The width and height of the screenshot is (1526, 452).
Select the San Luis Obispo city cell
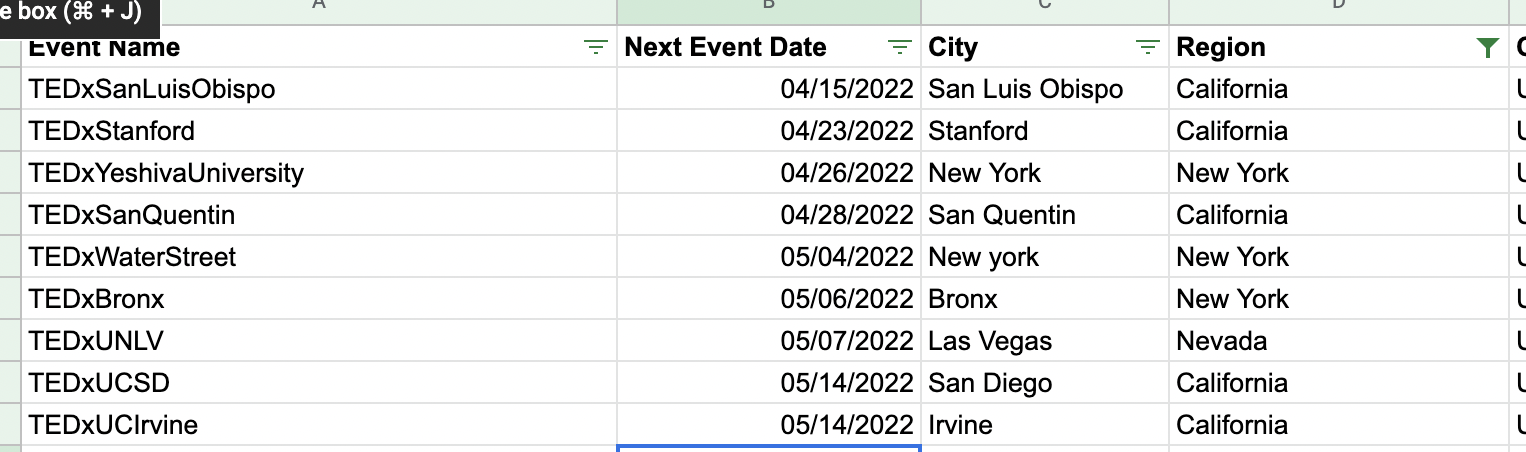(1045, 89)
